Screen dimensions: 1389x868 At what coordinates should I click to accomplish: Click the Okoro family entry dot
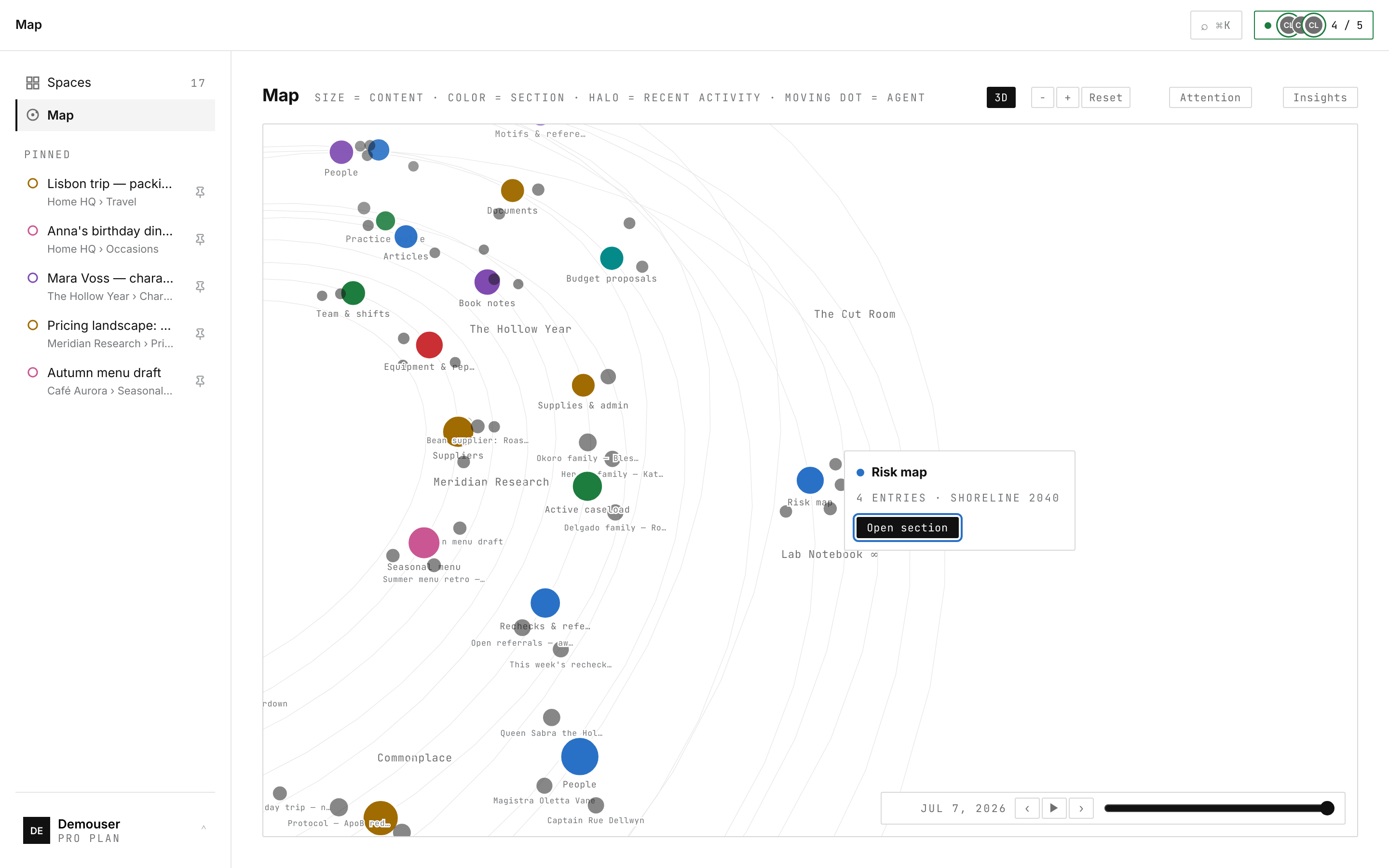click(x=587, y=442)
